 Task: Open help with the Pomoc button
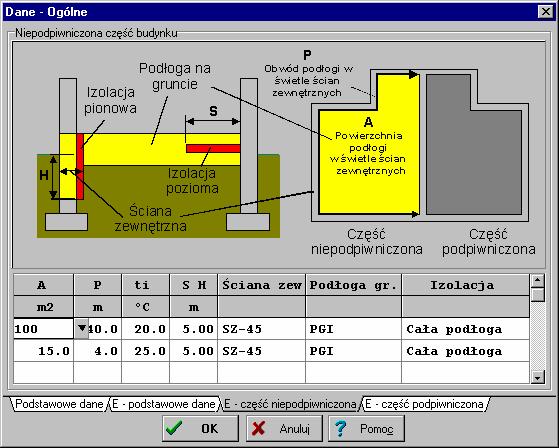coord(366,428)
